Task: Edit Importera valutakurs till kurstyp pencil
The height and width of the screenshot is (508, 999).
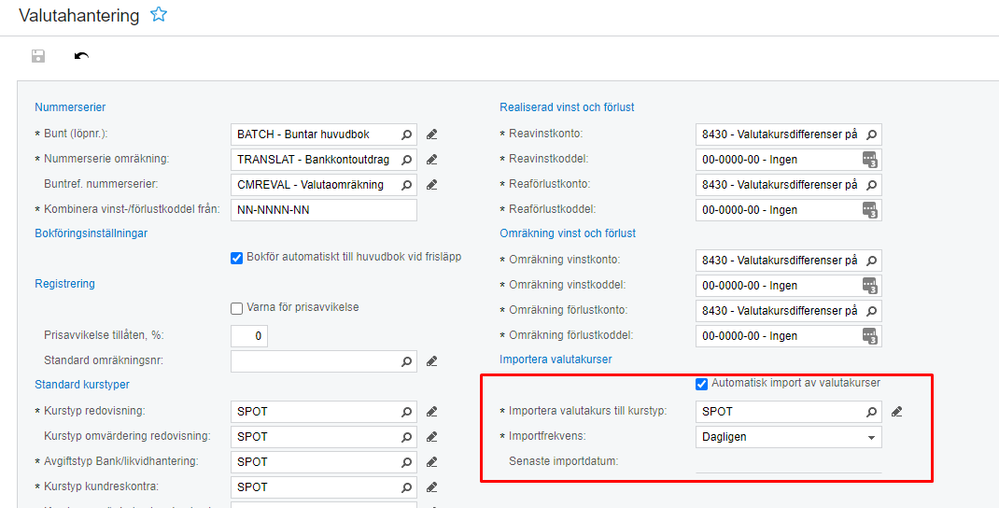Action: (x=897, y=411)
